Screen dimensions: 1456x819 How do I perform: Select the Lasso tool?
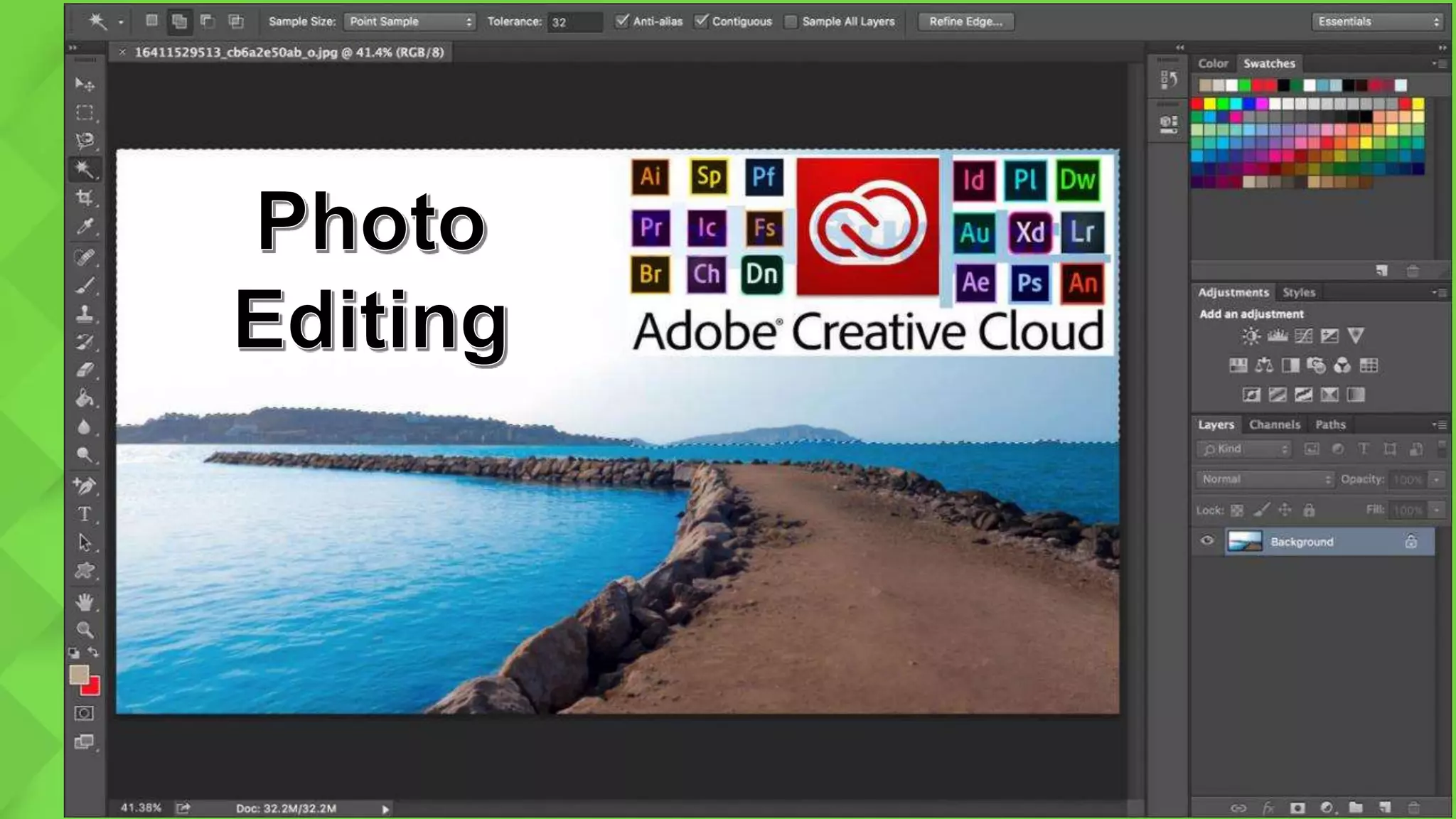click(x=85, y=140)
